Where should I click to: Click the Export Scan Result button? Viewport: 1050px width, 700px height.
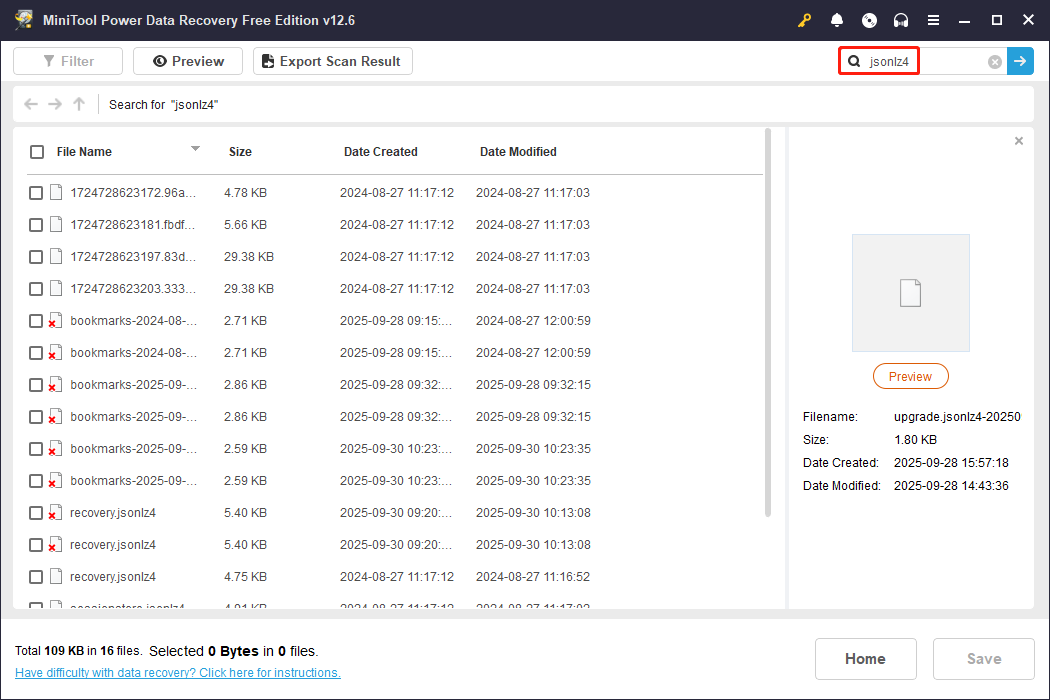[332, 61]
